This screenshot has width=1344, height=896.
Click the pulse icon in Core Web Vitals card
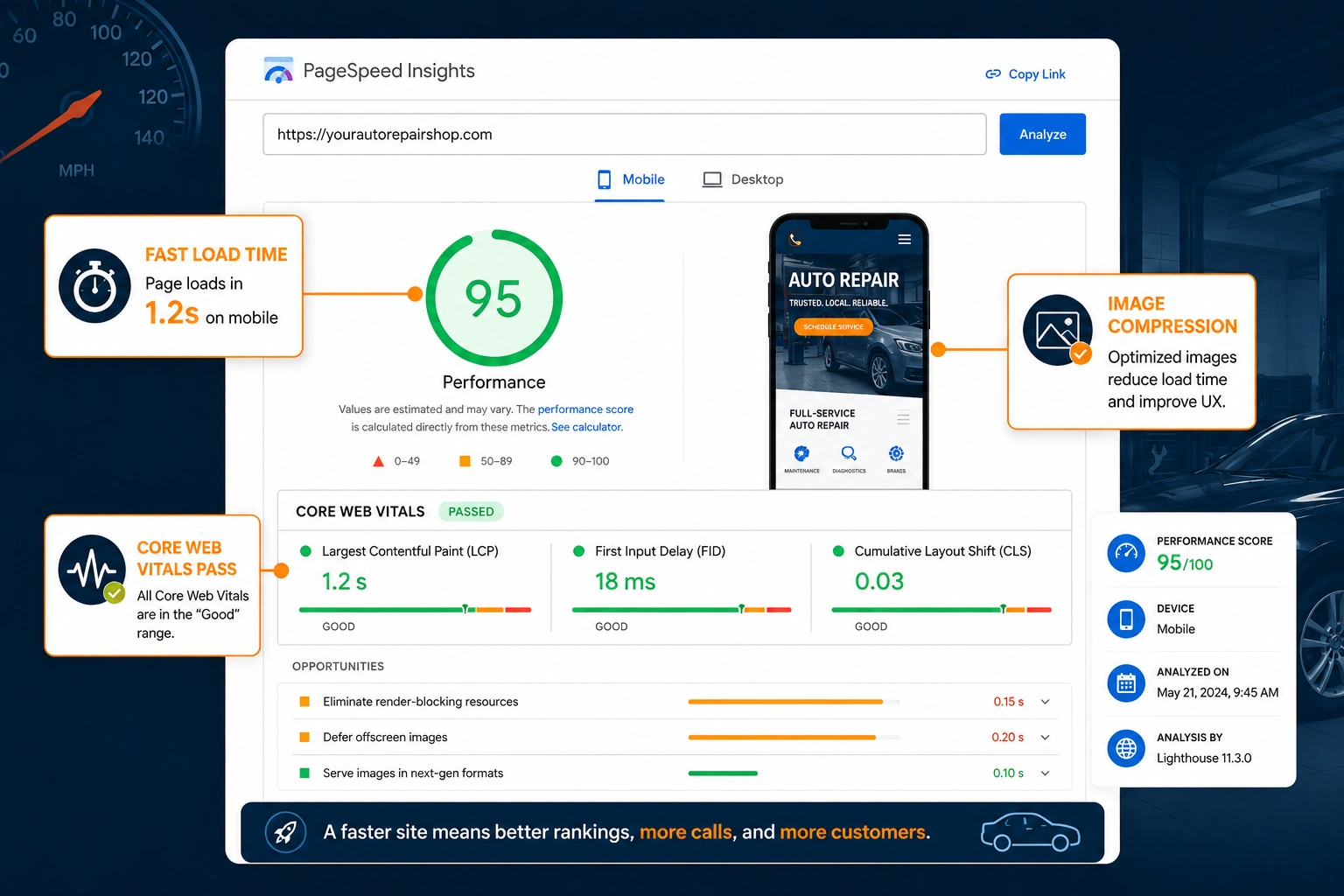(92, 570)
